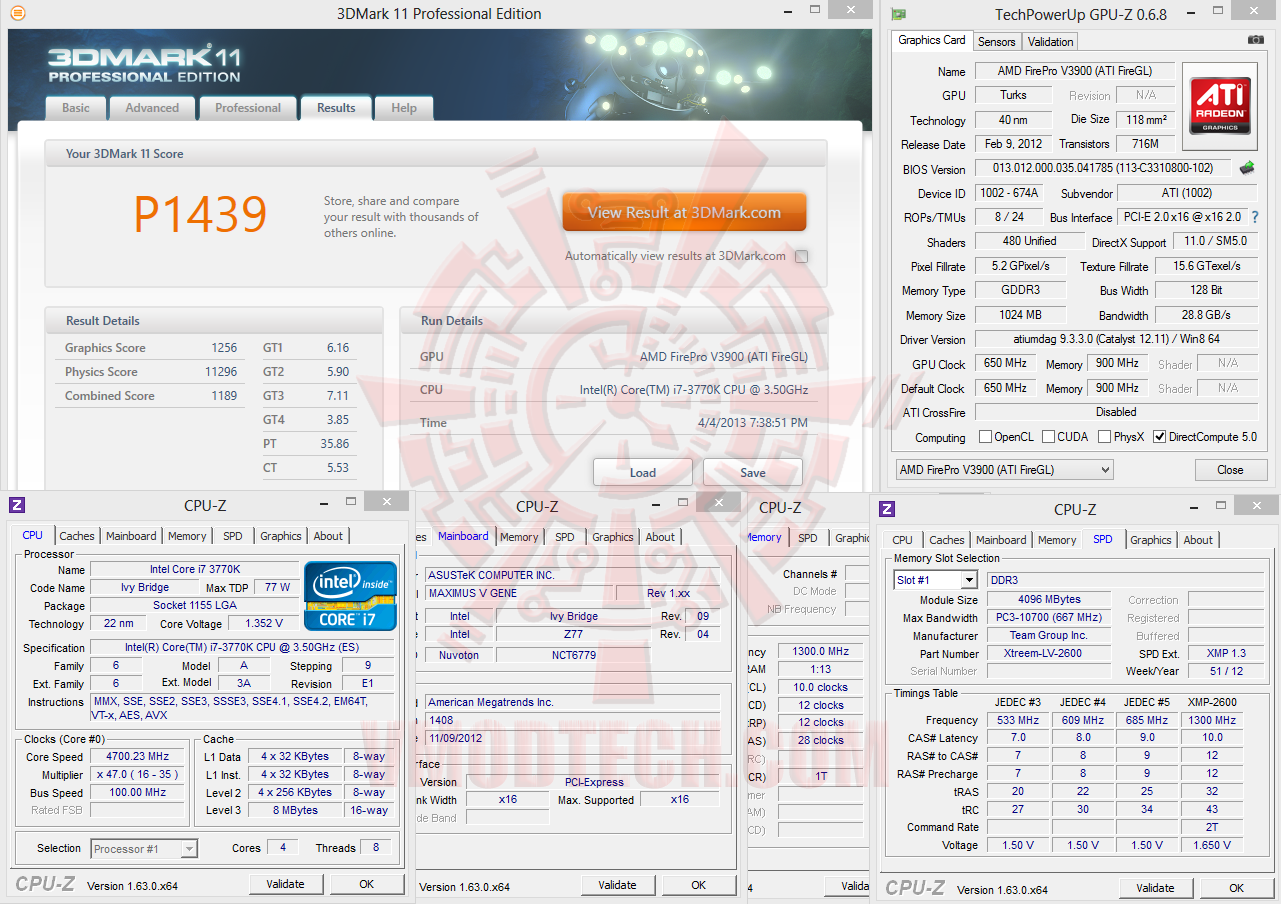Click OK in the CPU-Z CPU-tab window
Screen dimensions: 1281x904
367,884
